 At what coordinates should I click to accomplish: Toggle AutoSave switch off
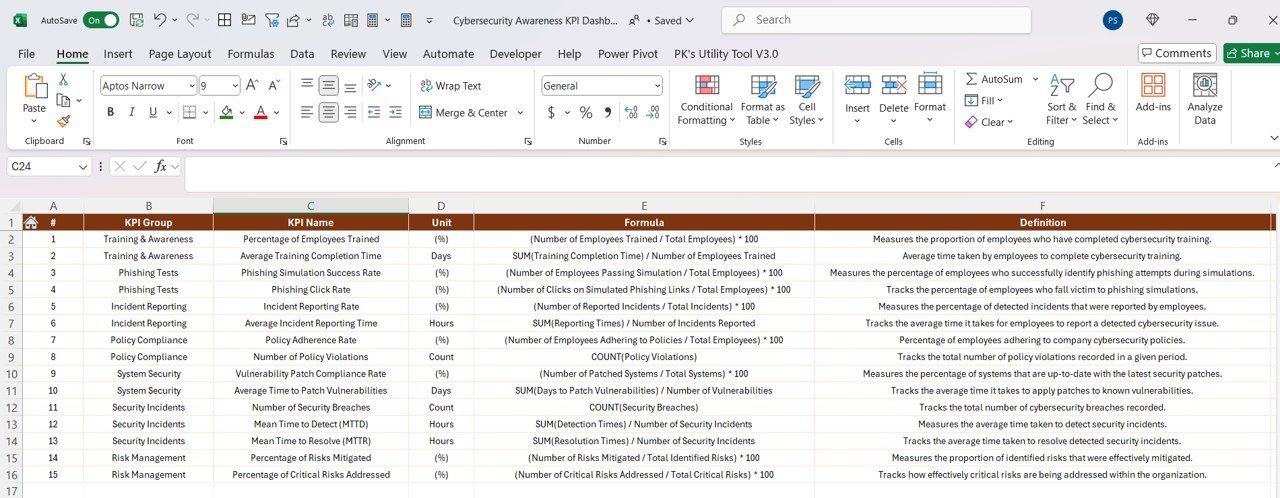click(101, 20)
